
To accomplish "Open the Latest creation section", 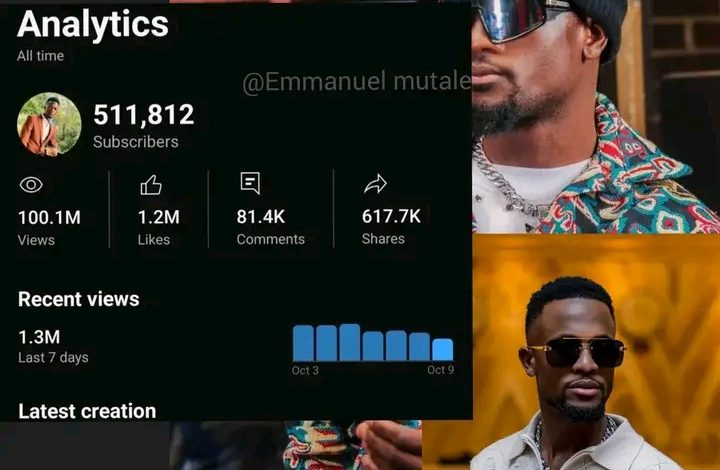I will click(87, 411).
